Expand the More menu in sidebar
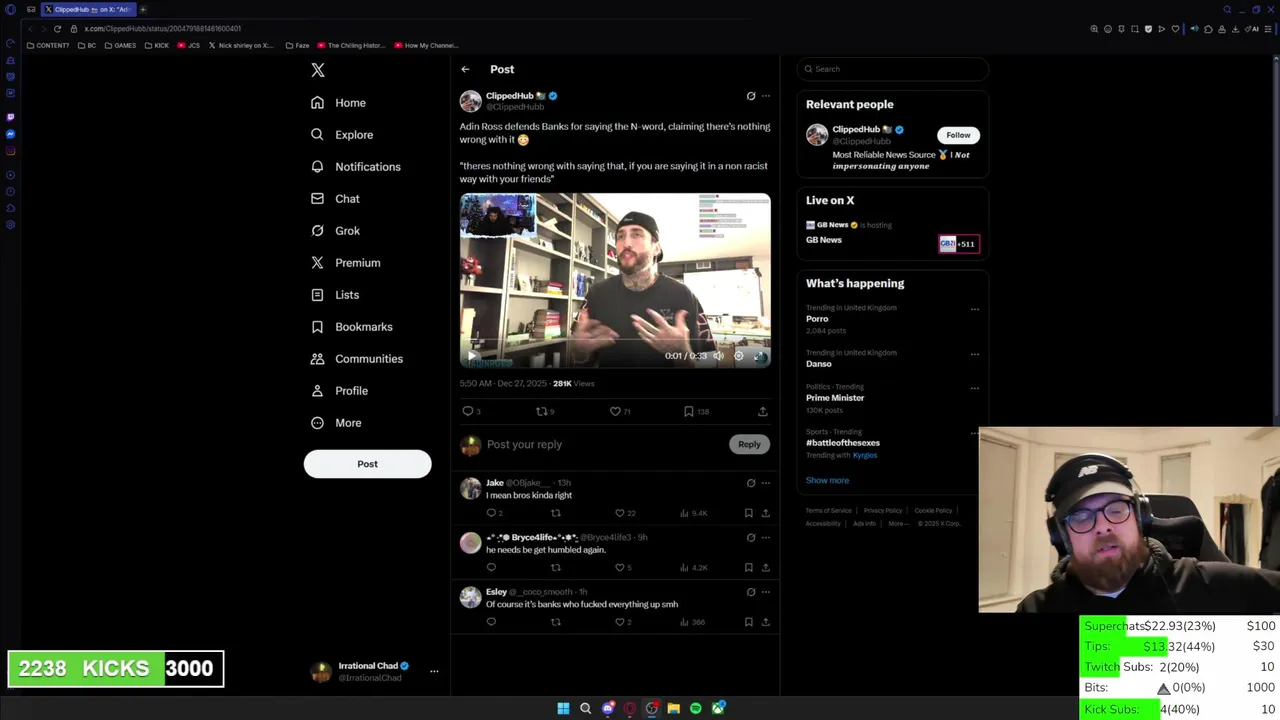 [336, 423]
